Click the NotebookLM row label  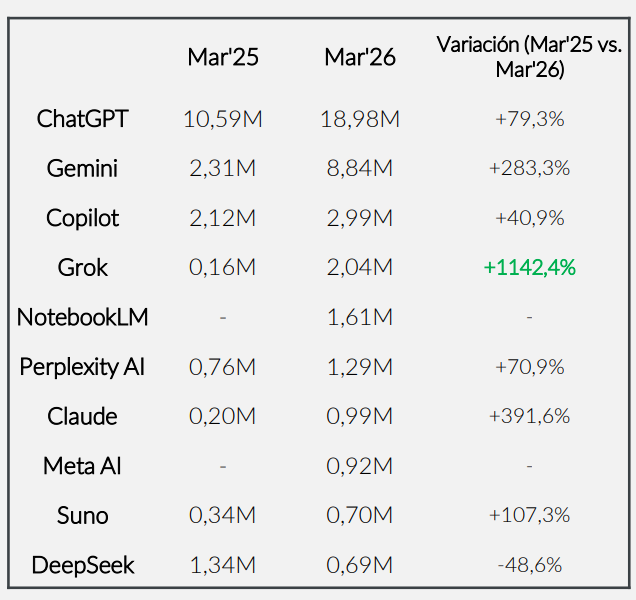click(82, 317)
